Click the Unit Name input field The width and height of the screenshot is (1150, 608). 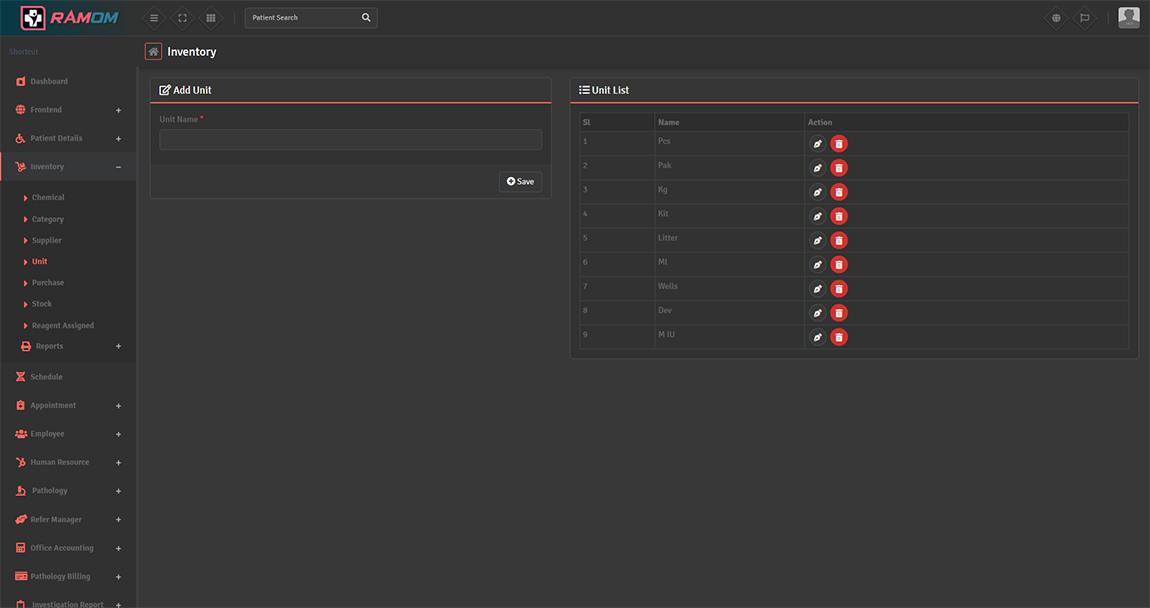pyautogui.click(x=350, y=140)
